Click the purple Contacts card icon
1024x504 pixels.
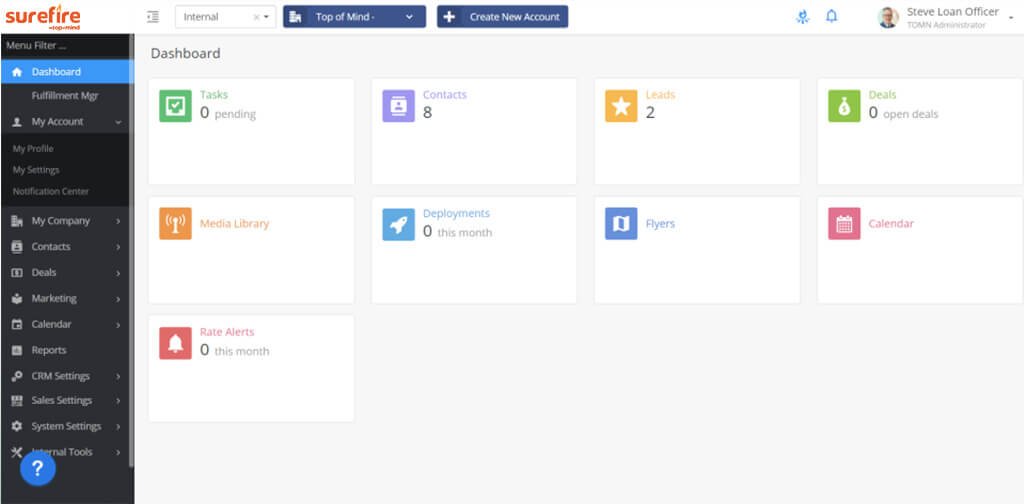(x=398, y=106)
